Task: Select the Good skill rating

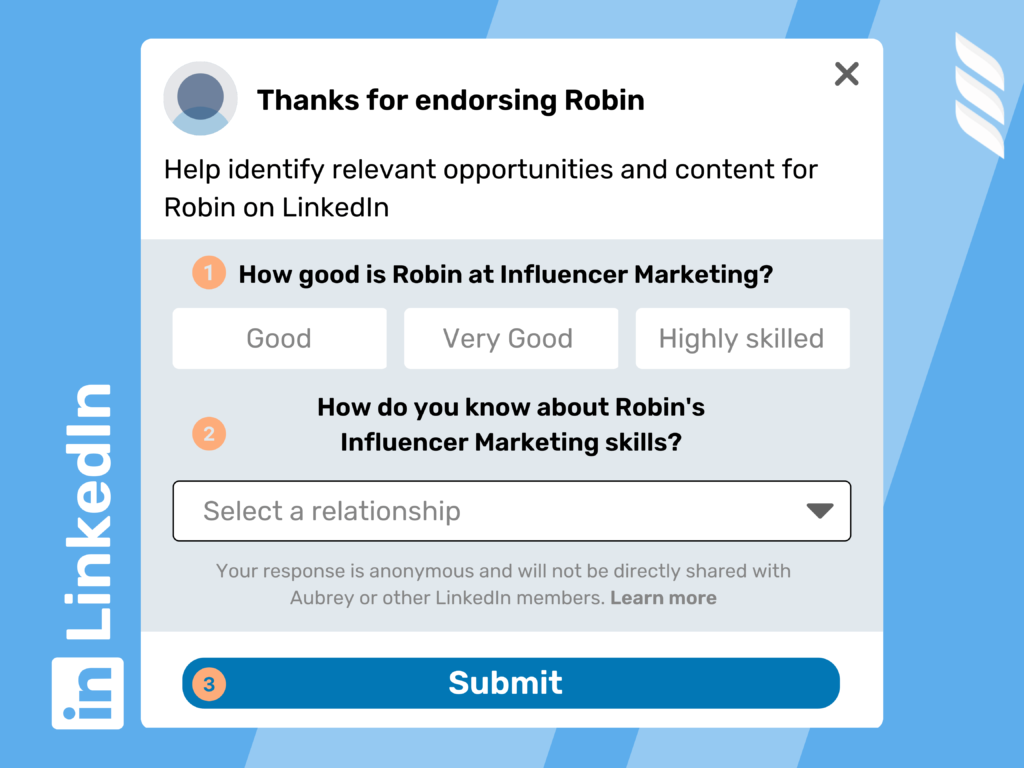Action: [x=279, y=338]
